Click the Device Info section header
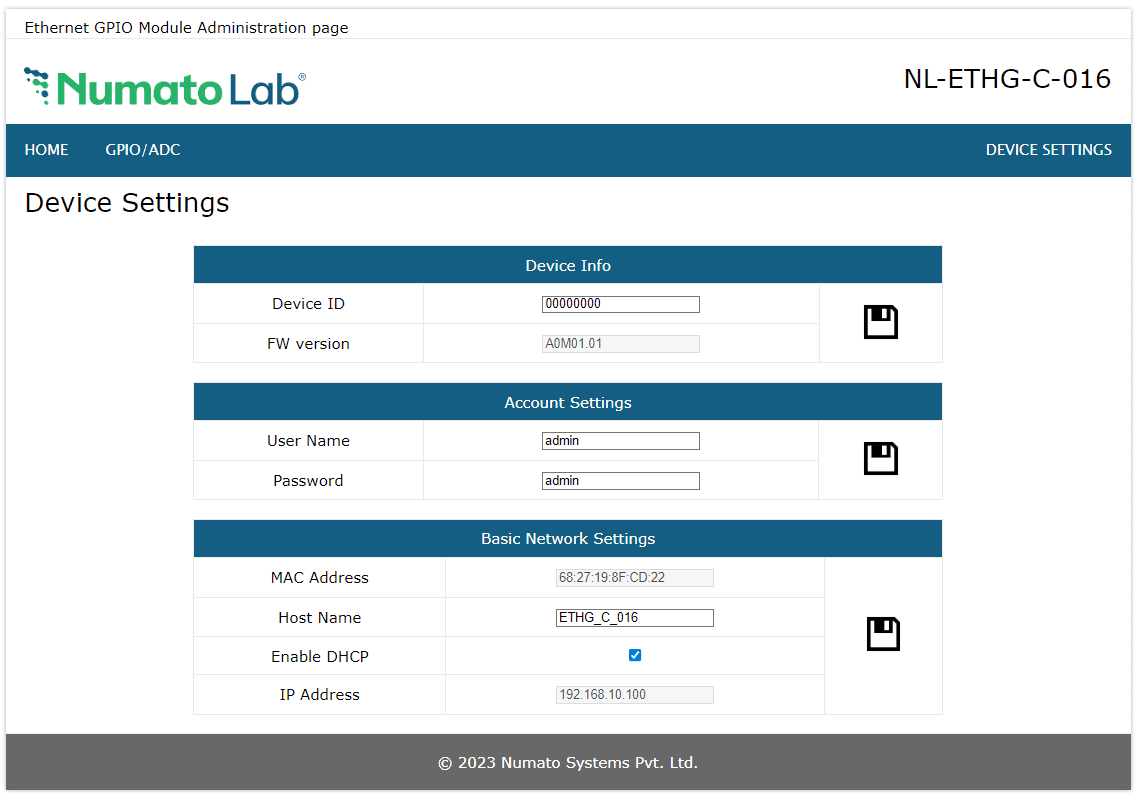The height and width of the screenshot is (795, 1138). coord(568,266)
